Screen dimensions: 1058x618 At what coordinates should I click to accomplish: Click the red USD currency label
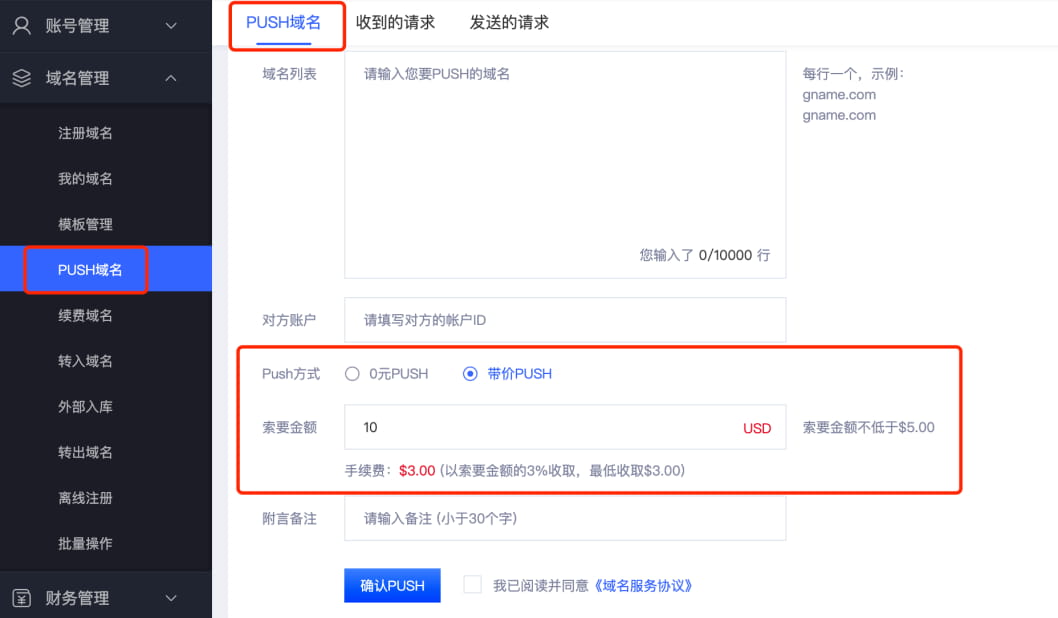[x=757, y=428]
